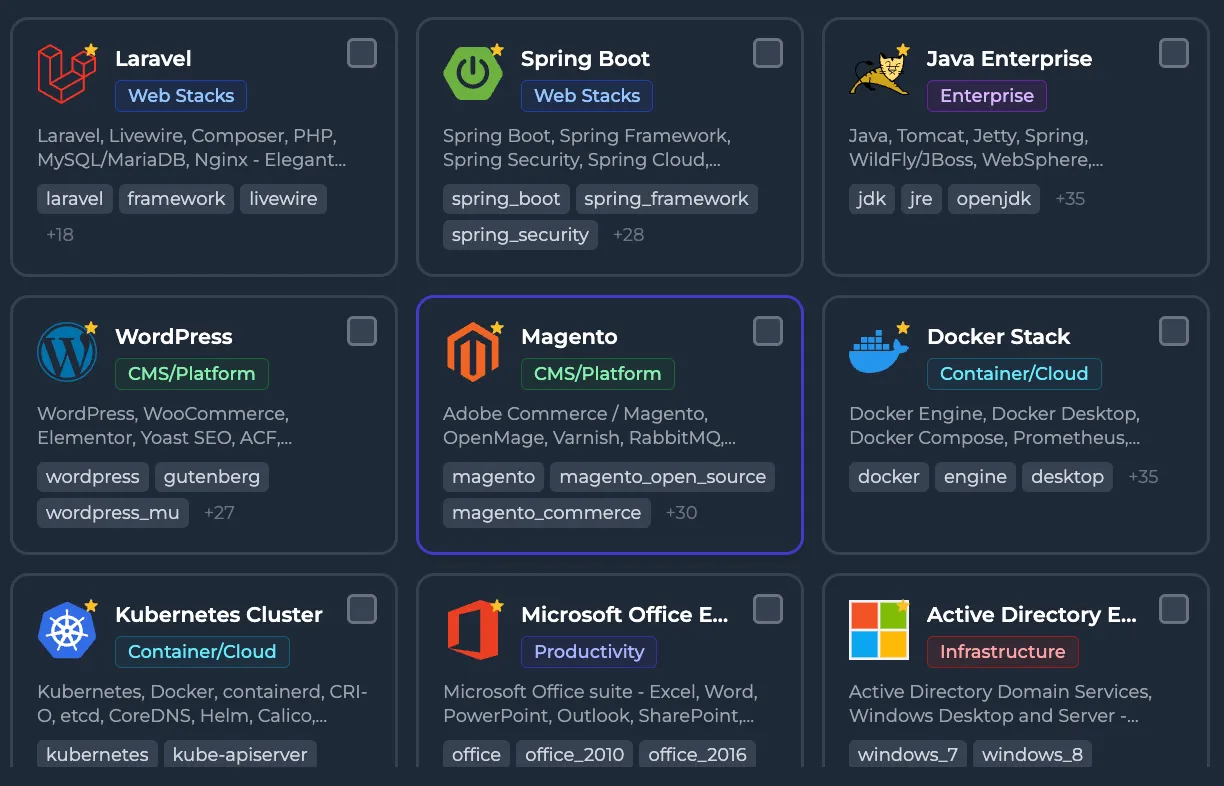Select the Kubernetes Cluster card title
The width and height of the screenshot is (1224, 786).
pos(219,615)
